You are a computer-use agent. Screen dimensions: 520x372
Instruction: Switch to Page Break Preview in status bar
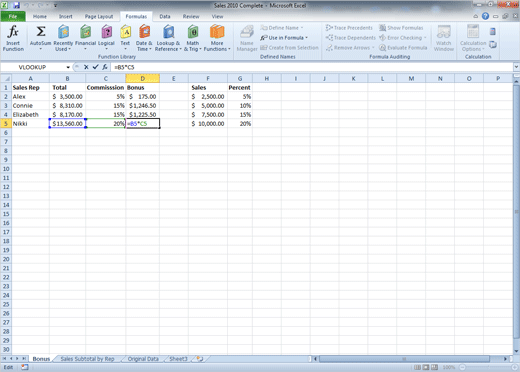tap(434, 367)
